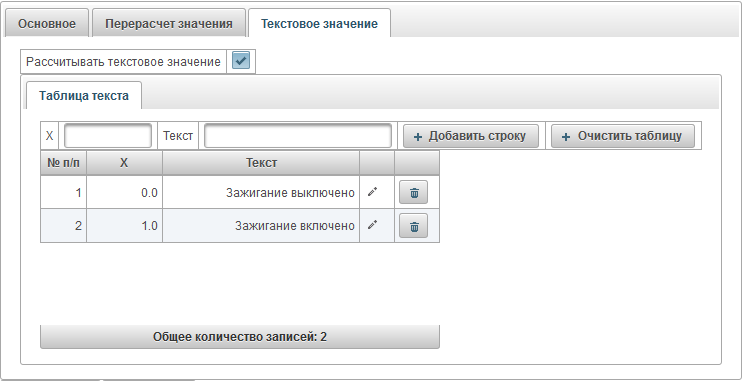
Task: Edit row 2 with pencil icon
Action: coord(372,225)
